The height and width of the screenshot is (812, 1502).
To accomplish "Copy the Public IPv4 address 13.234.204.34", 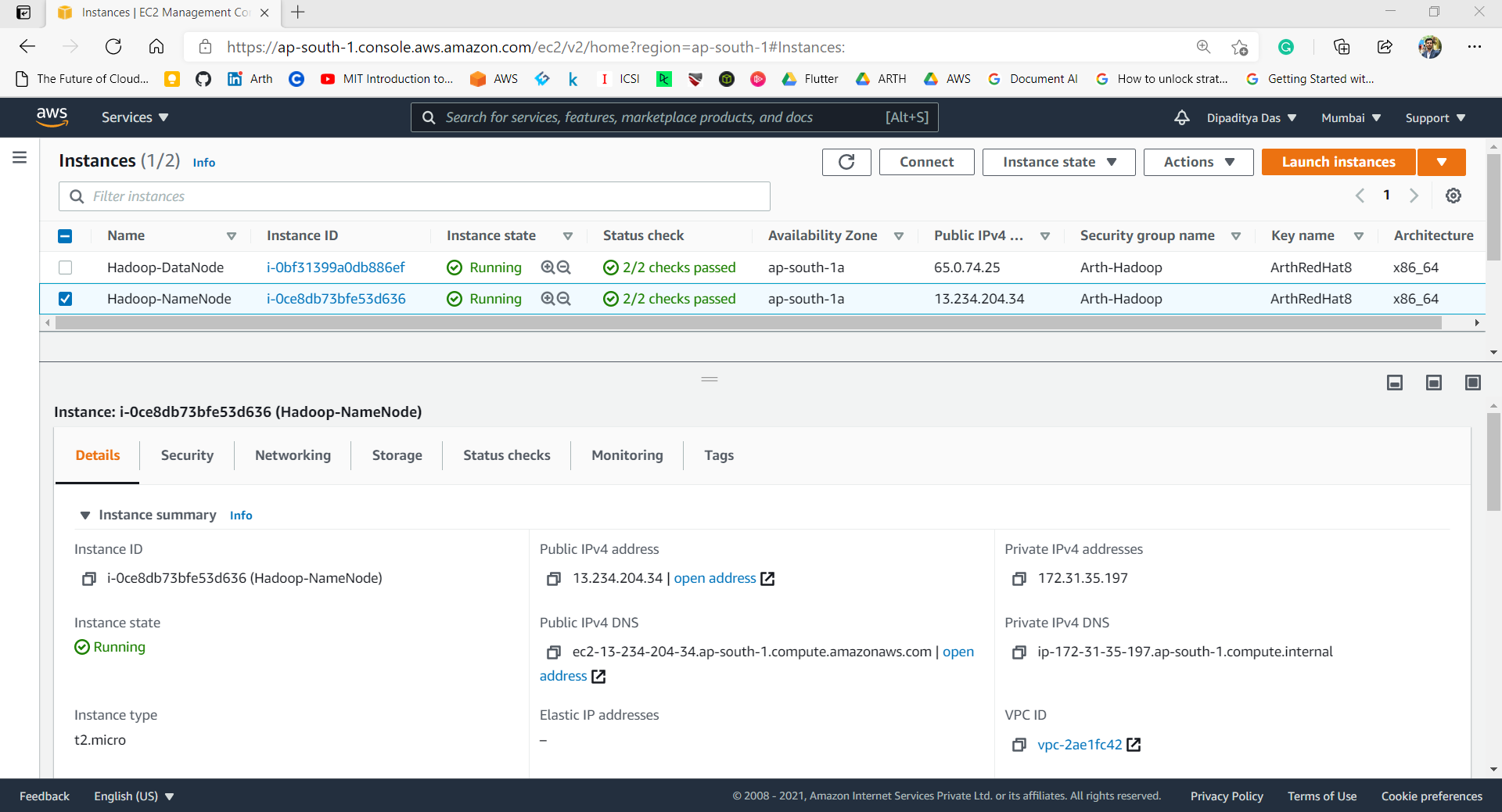I will pyautogui.click(x=555, y=579).
